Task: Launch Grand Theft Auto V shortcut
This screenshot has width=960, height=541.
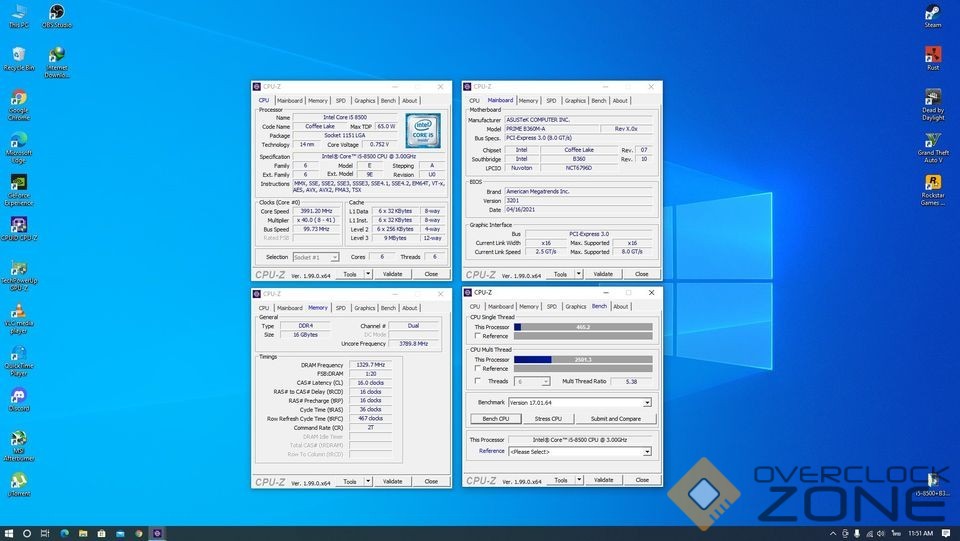Action: pos(932,147)
